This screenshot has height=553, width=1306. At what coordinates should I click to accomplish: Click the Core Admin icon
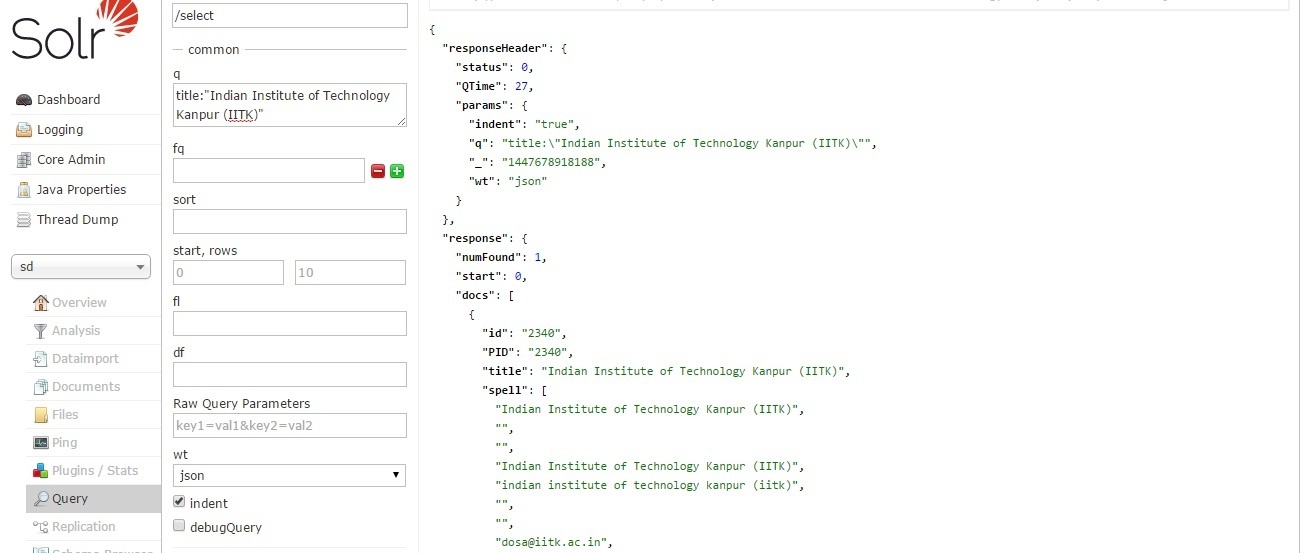click(x=24, y=160)
